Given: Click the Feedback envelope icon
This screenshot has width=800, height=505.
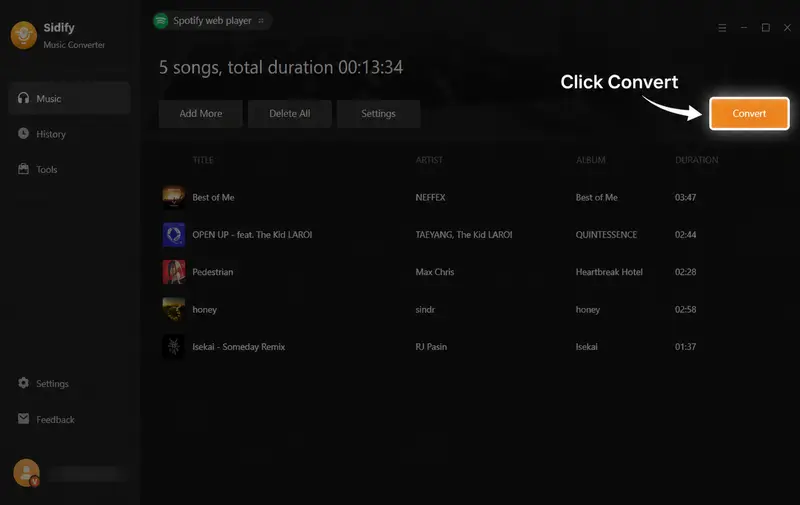Looking at the screenshot, I should tap(23, 418).
